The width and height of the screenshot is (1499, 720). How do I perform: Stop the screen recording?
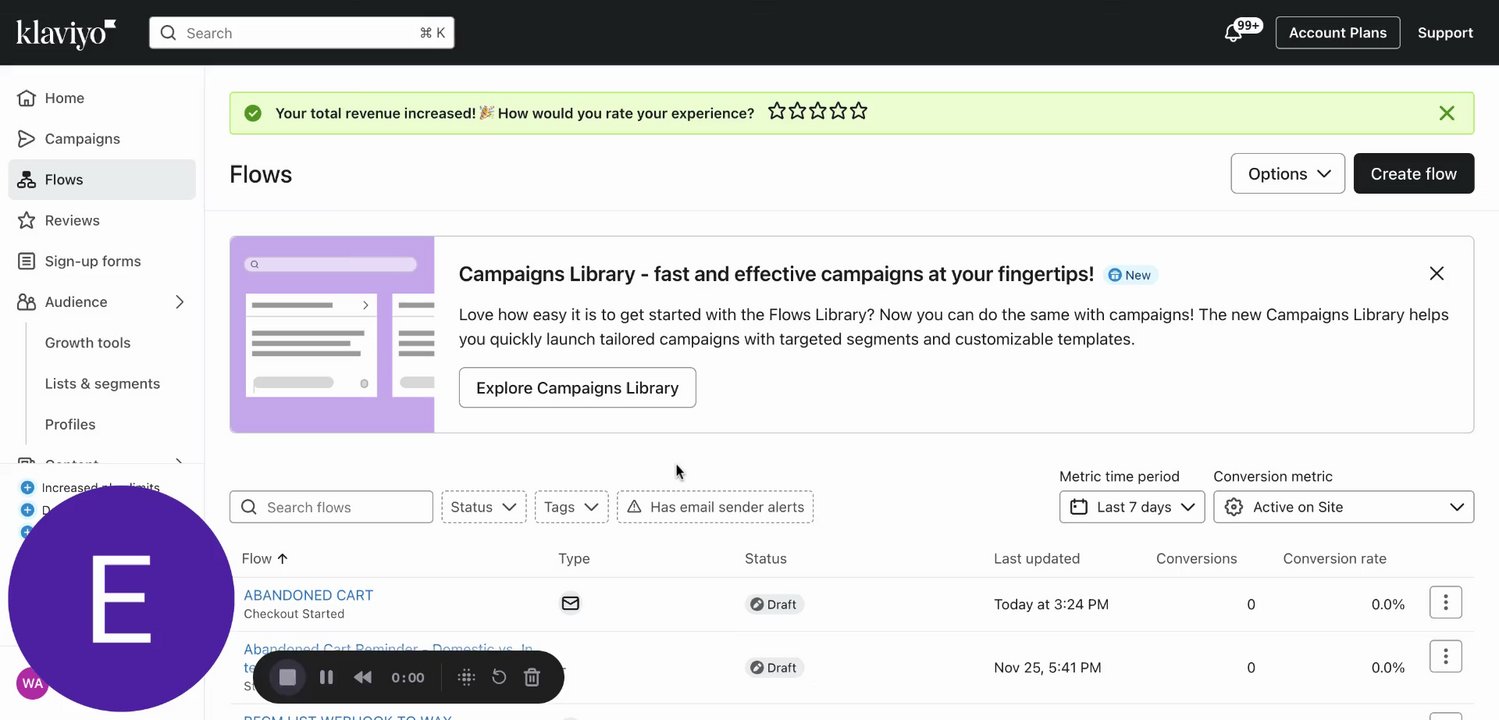coord(287,678)
